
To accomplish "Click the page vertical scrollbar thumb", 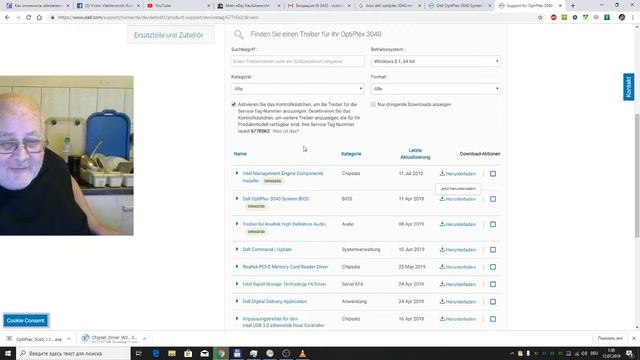I will [x=637, y=176].
